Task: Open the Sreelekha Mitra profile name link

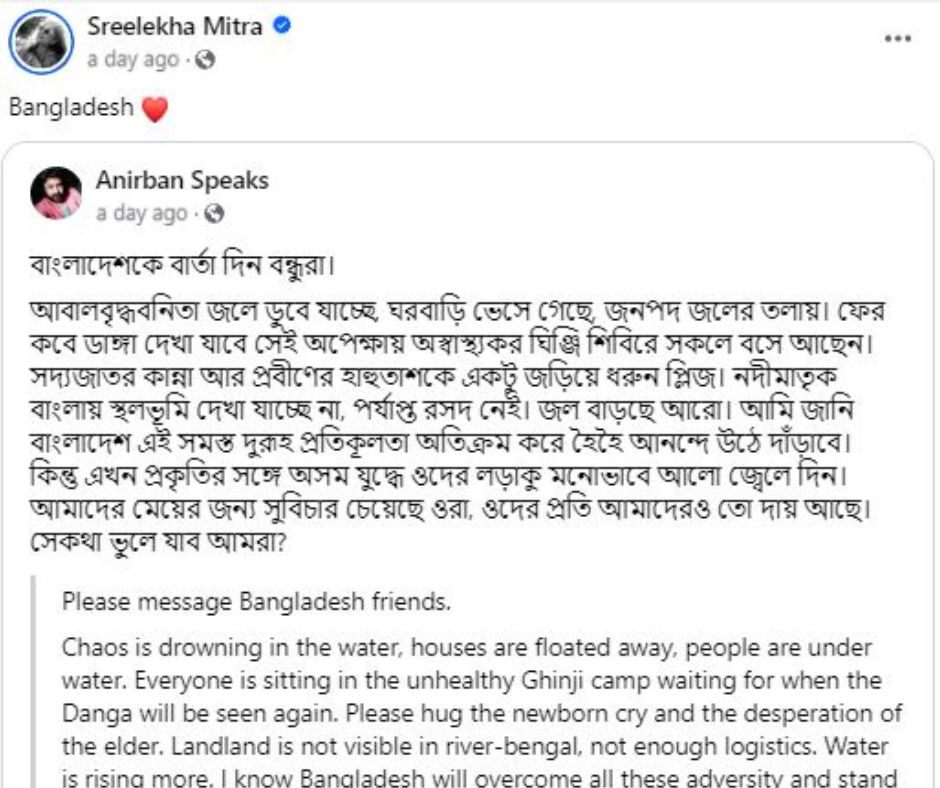Action: pyautogui.click(x=175, y=27)
